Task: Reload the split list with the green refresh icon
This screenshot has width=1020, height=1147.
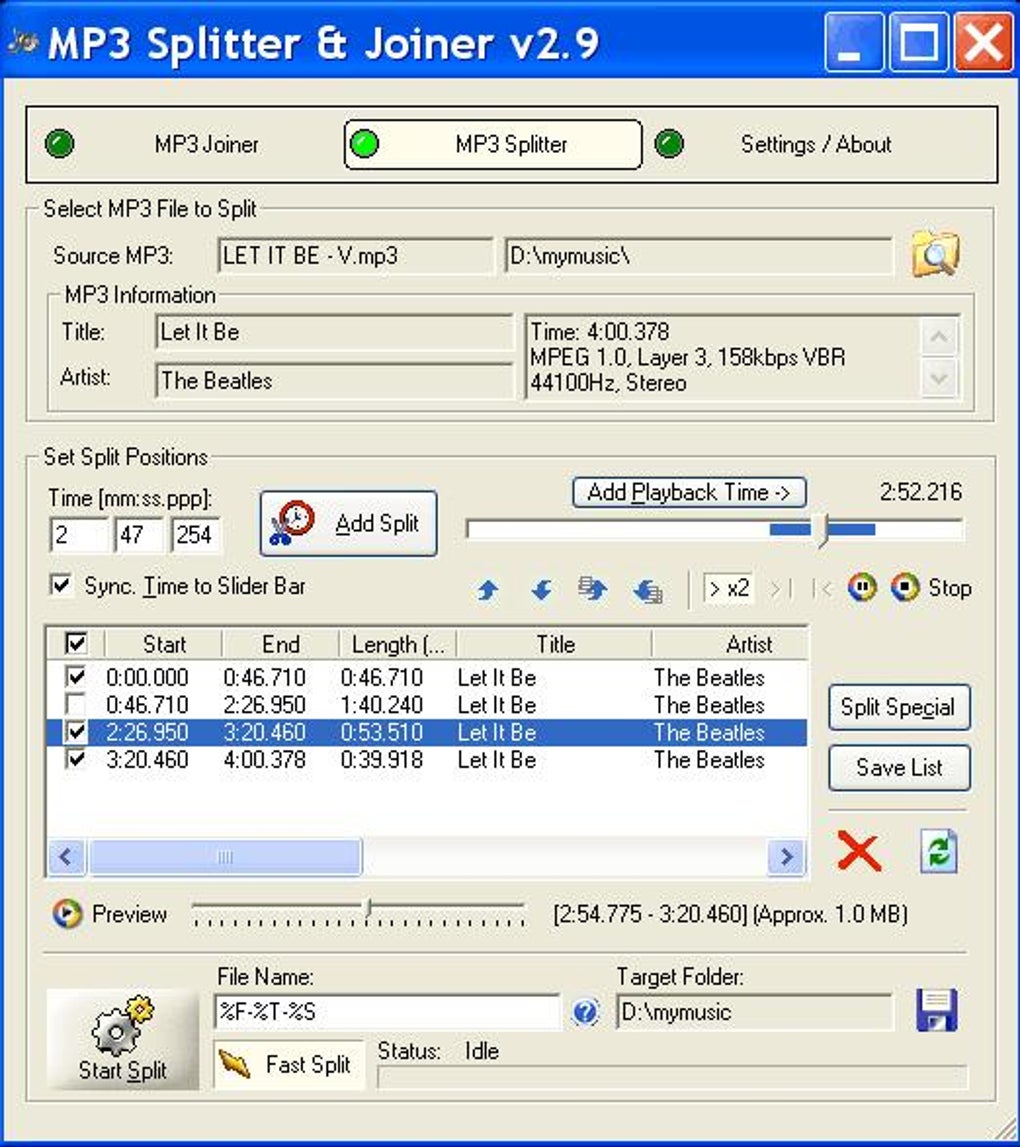Action: click(939, 851)
